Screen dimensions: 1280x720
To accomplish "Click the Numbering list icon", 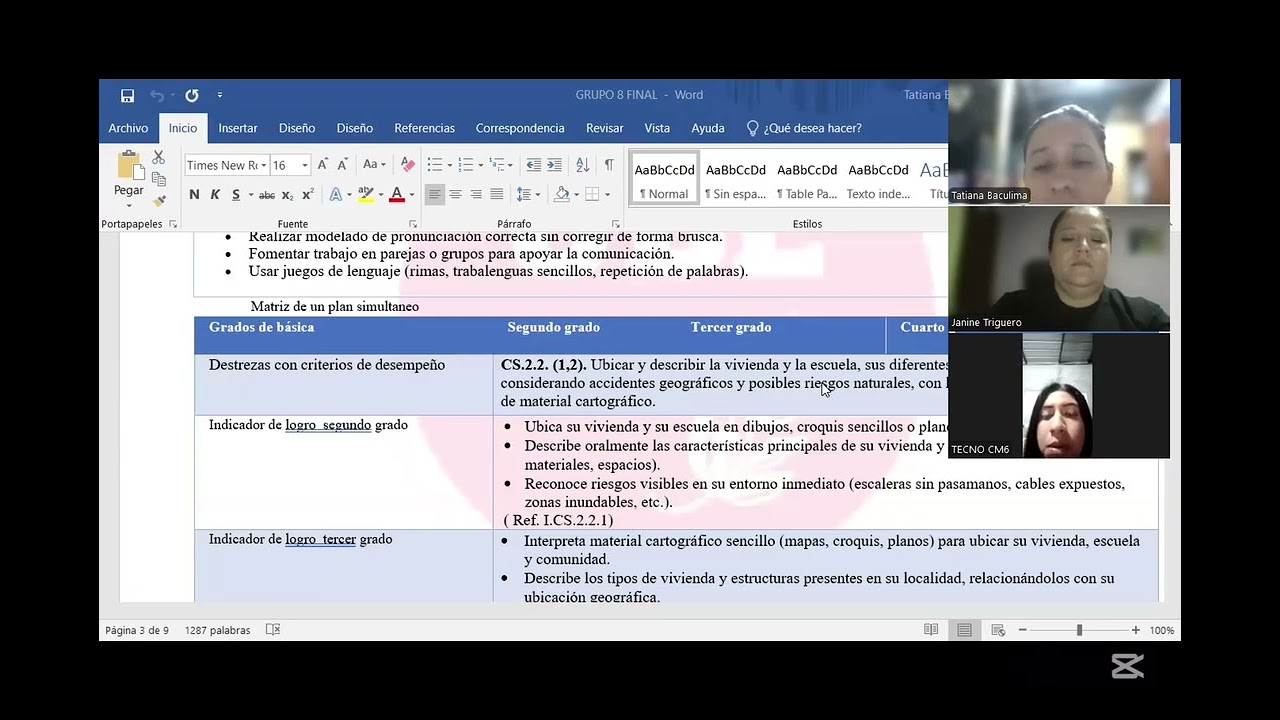I will [x=465, y=165].
